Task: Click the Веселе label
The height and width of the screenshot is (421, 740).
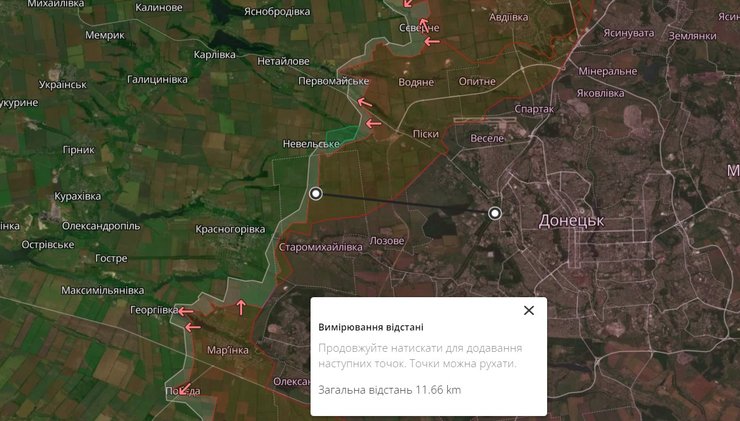Action: pos(487,138)
